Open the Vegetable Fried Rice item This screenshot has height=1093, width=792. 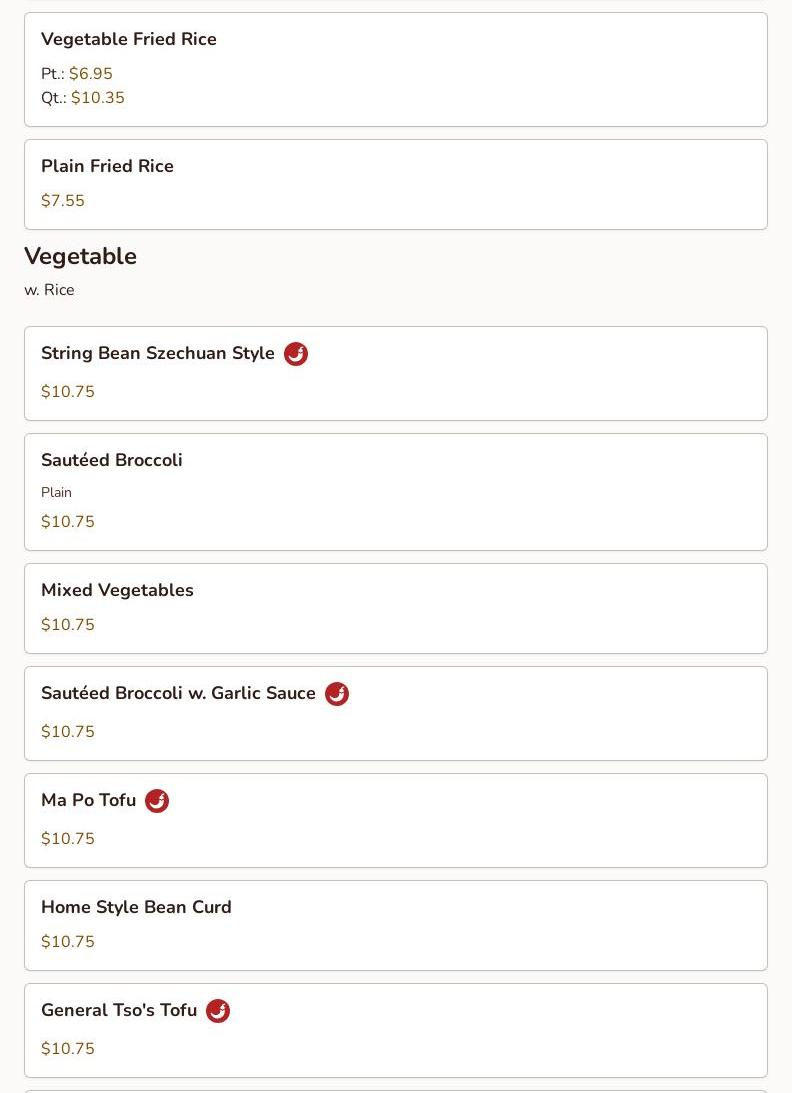click(396, 70)
